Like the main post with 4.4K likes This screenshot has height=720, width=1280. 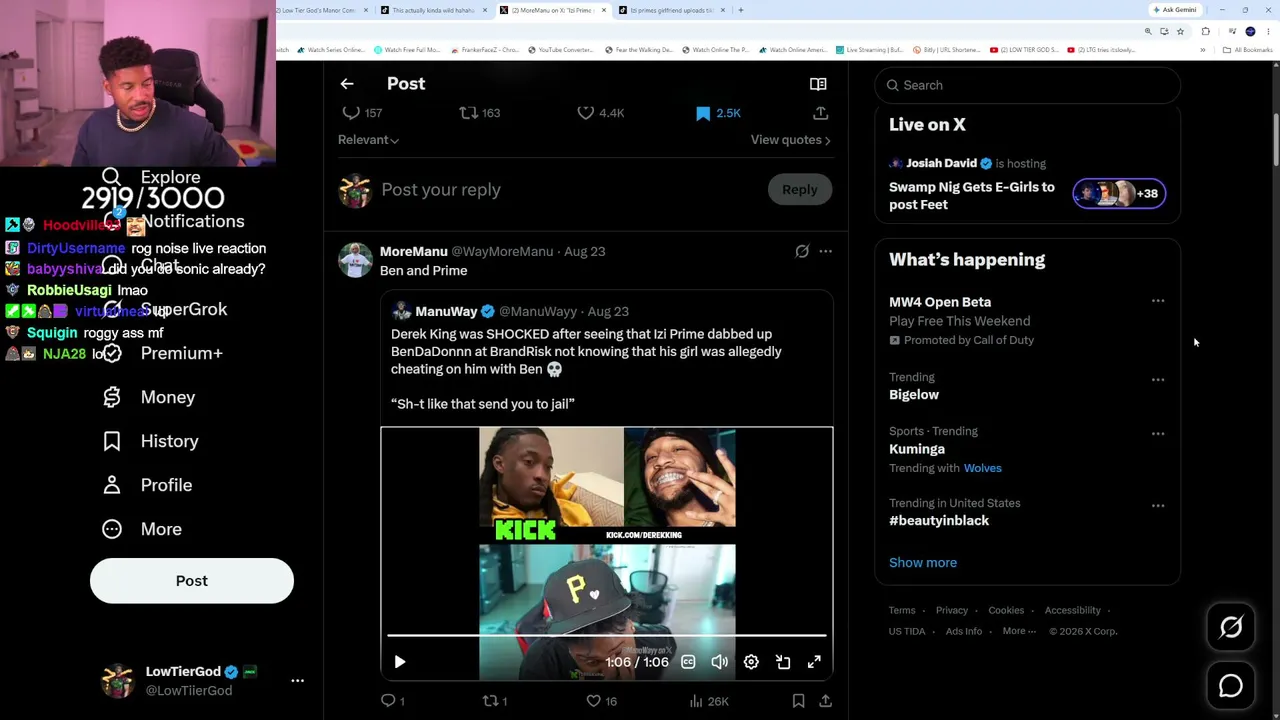click(586, 113)
